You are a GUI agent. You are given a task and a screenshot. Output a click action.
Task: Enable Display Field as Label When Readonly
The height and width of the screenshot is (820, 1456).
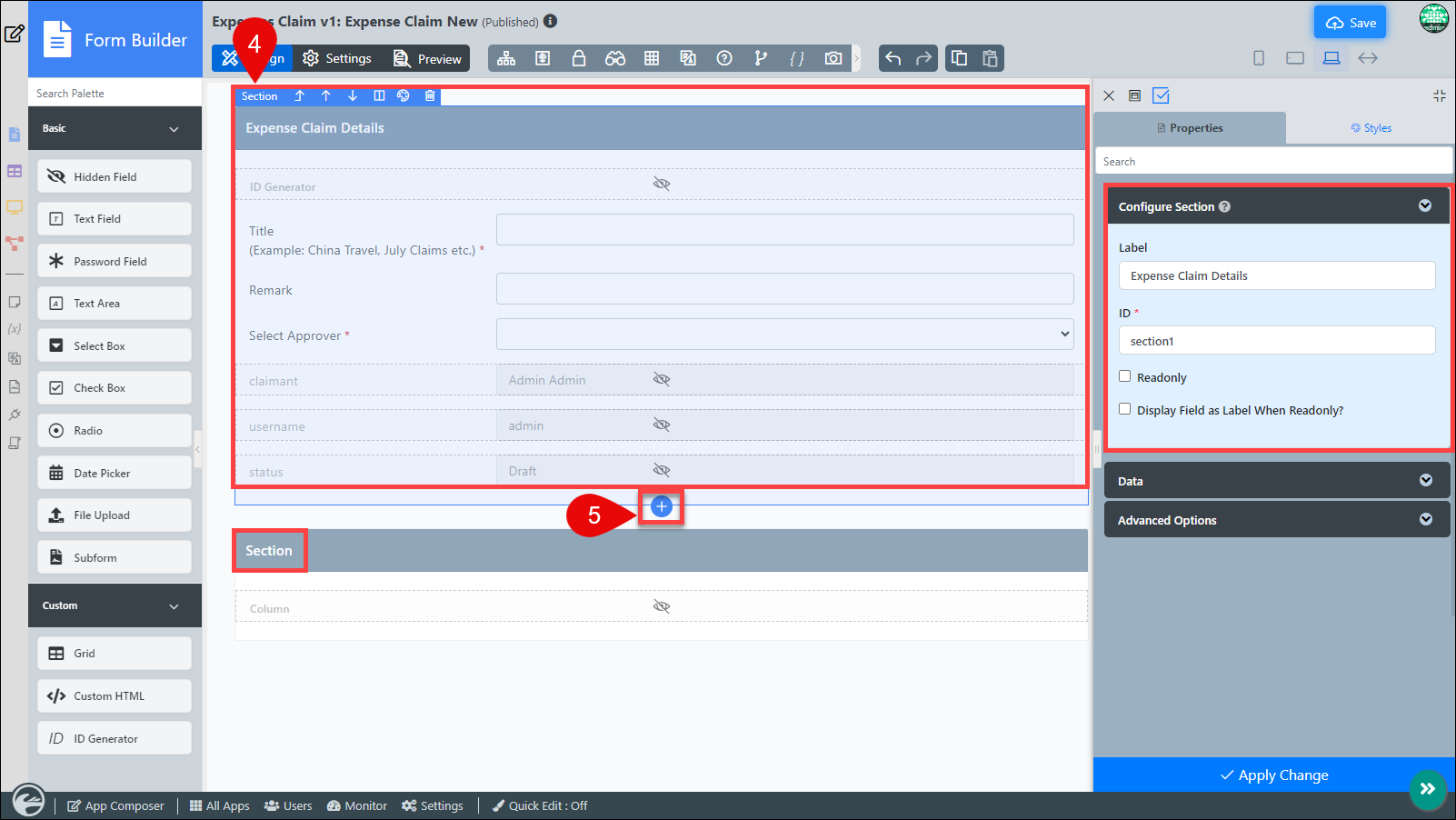[1125, 409]
